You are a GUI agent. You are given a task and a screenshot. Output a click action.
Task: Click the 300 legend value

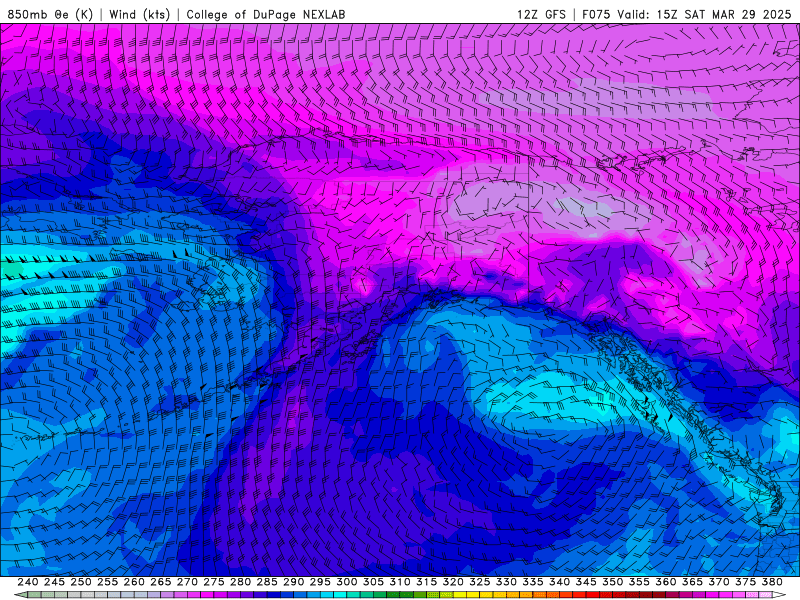[x=346, y=582]
